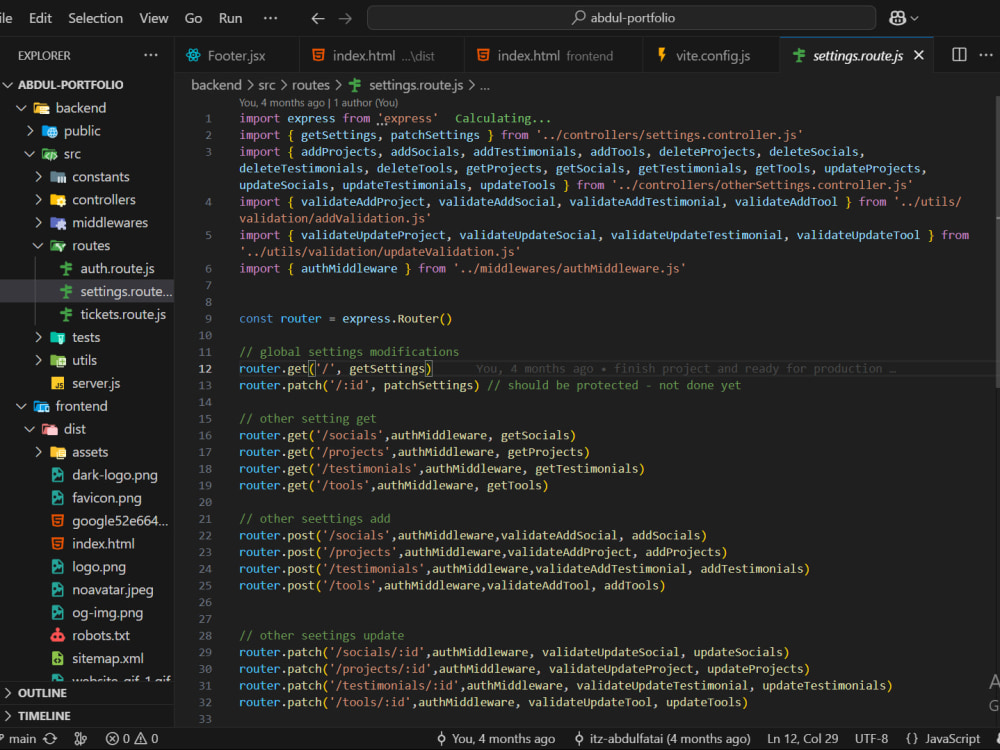The image size is (1000, 750).
Task: Open favicon.png file
Action: point(107,498)
